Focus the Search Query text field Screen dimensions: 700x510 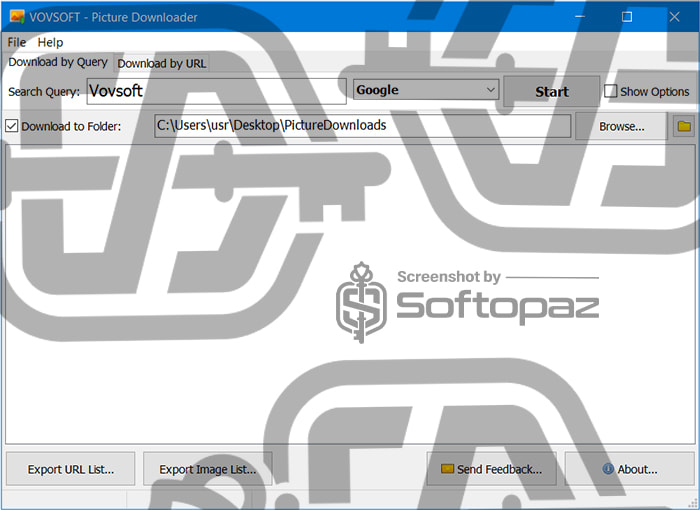pyautogui.click(x=217, y=91)
